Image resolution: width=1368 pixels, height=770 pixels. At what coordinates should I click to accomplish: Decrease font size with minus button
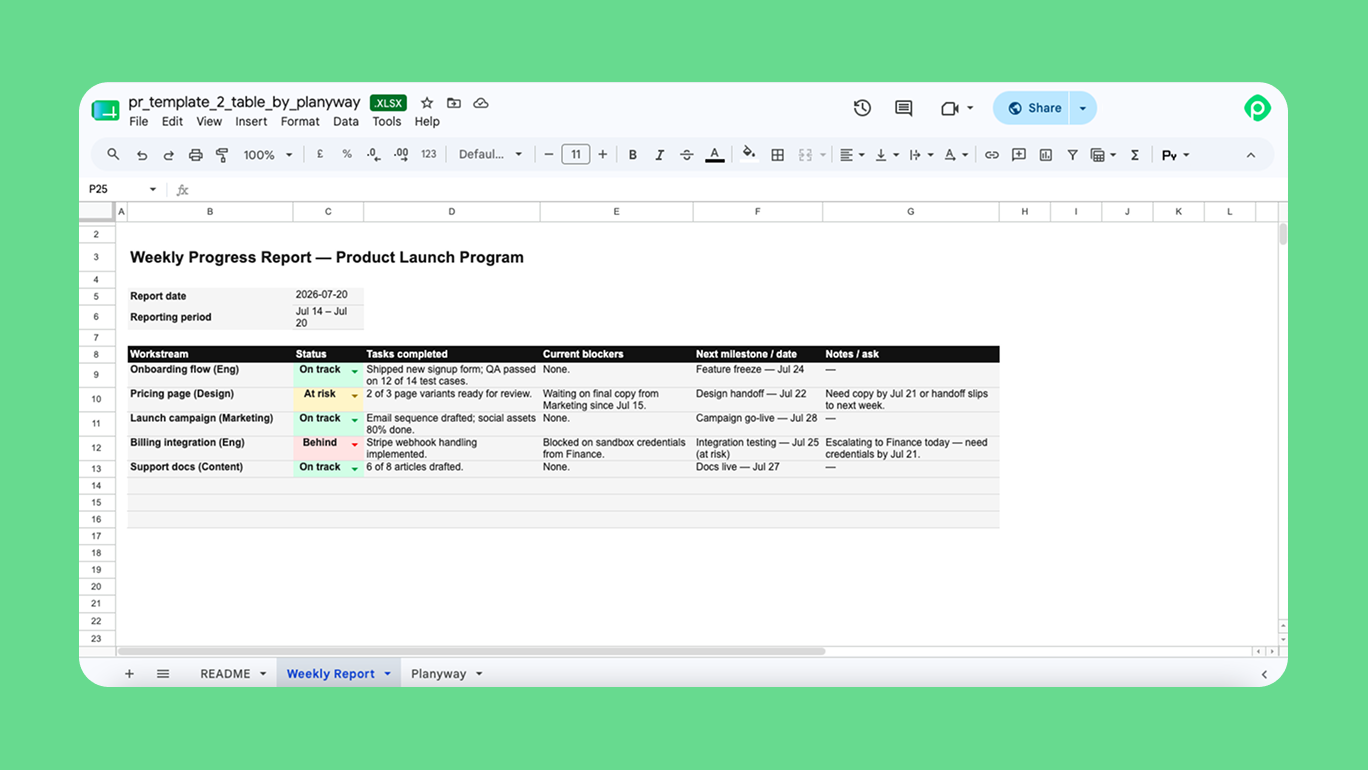[548, 155]
